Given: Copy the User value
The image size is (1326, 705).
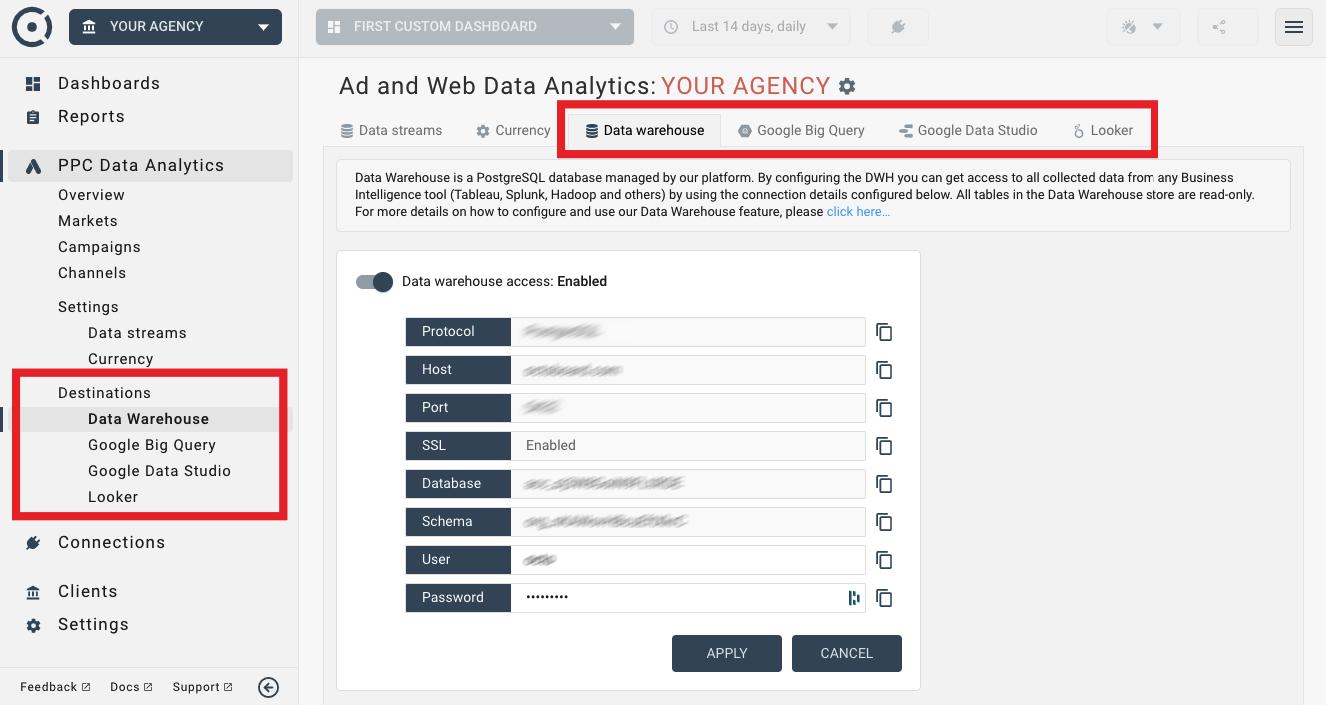Looking at the screenshot, I should (884, 560).
